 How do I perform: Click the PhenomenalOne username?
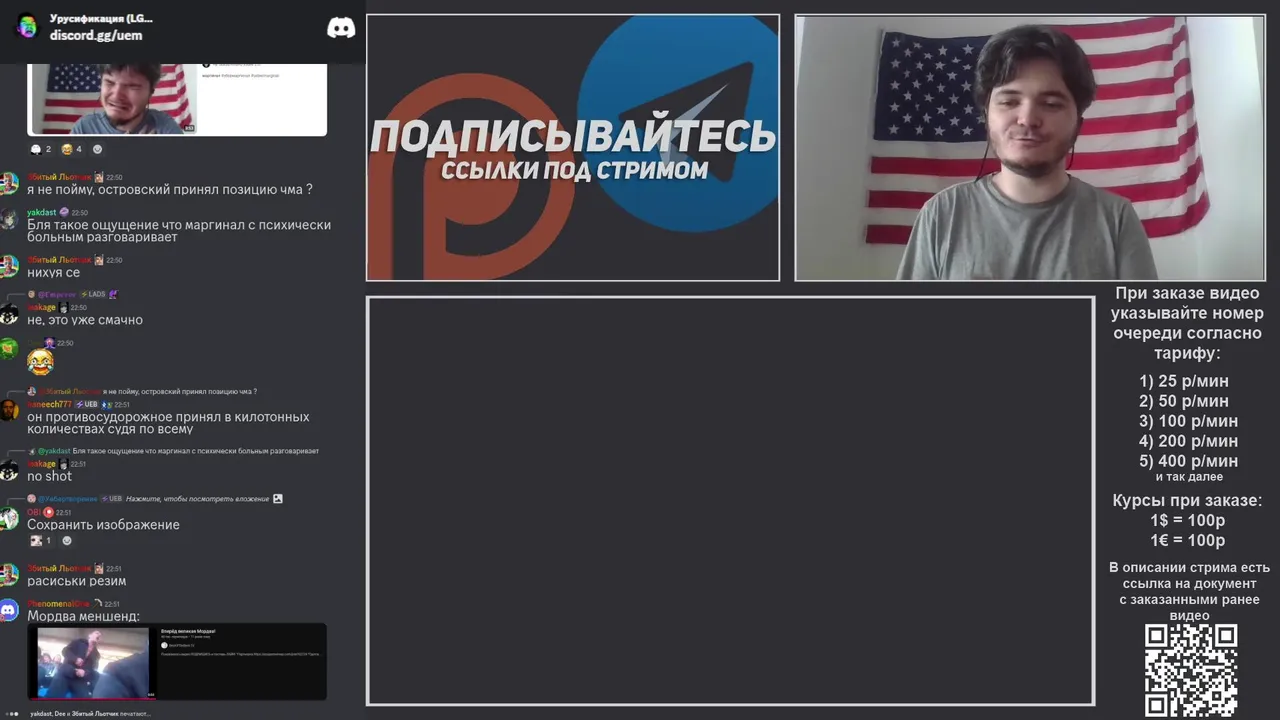(58, 604)
